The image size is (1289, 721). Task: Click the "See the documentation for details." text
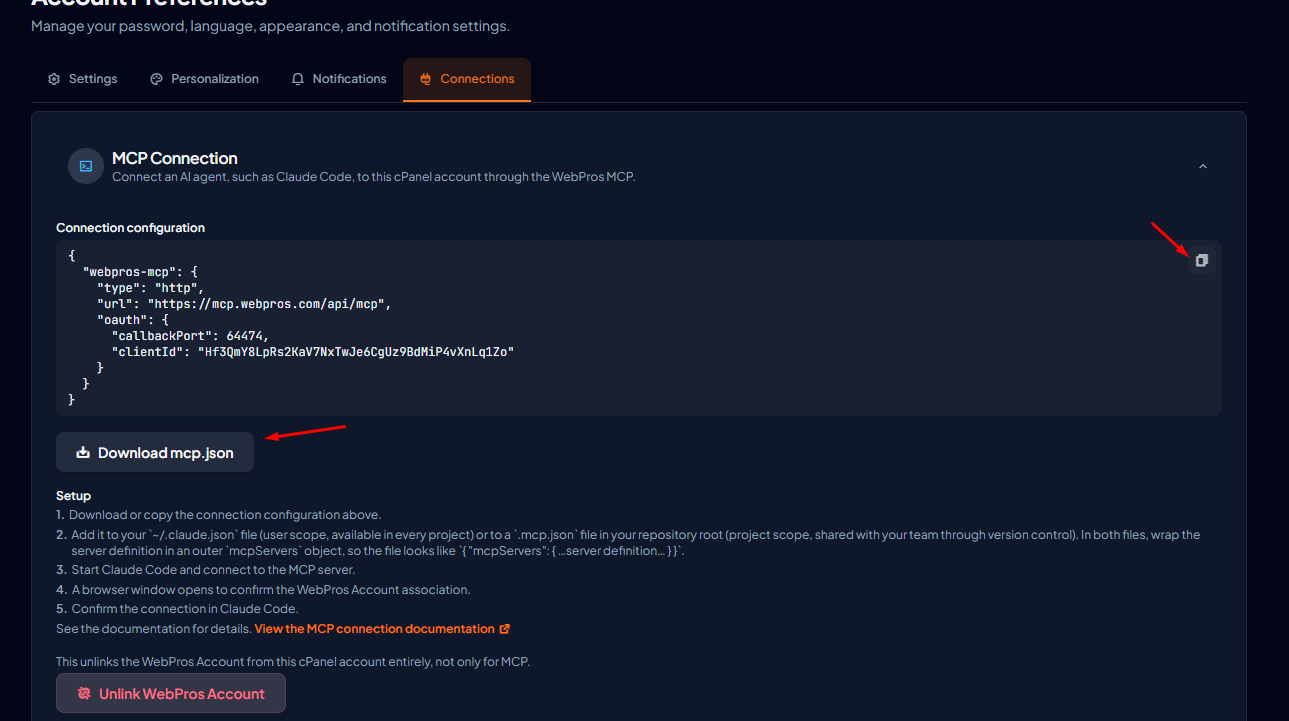coord(153,629)
